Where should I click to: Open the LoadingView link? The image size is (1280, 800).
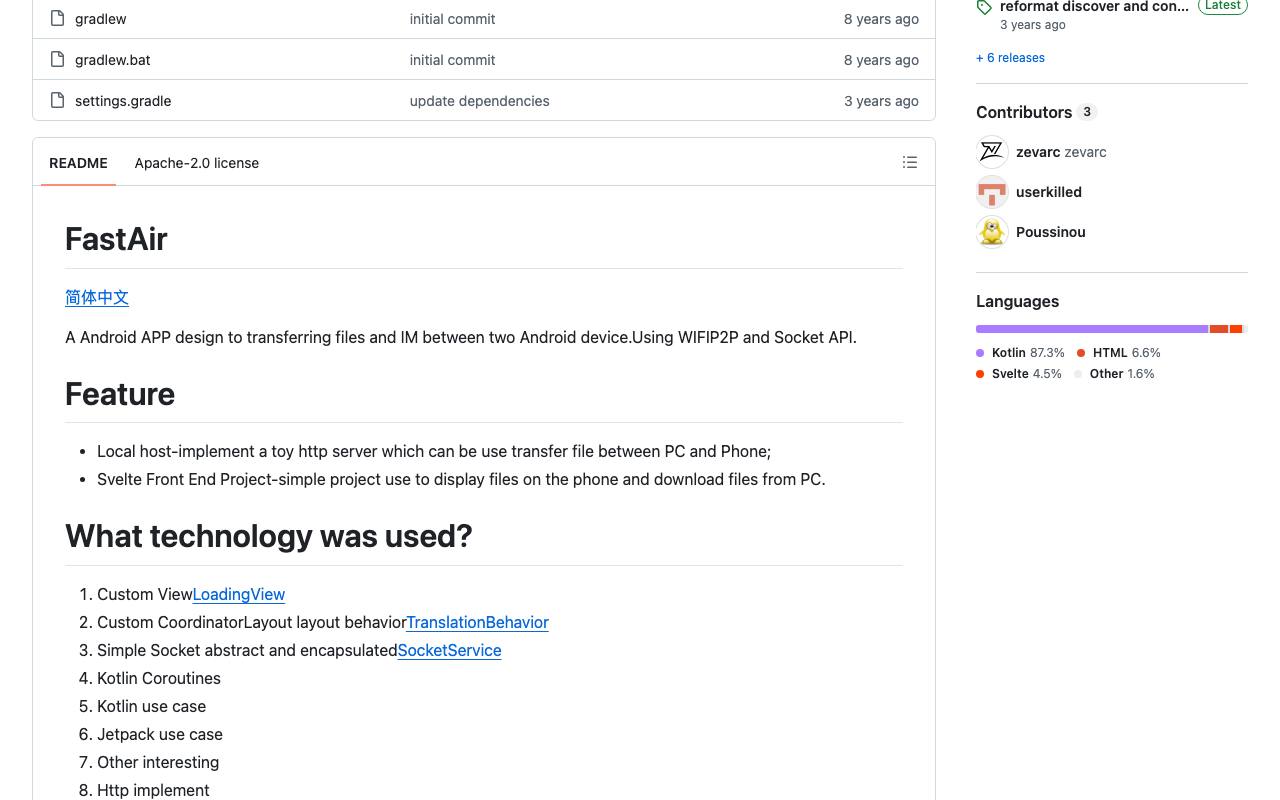click(x=239, y=594)
